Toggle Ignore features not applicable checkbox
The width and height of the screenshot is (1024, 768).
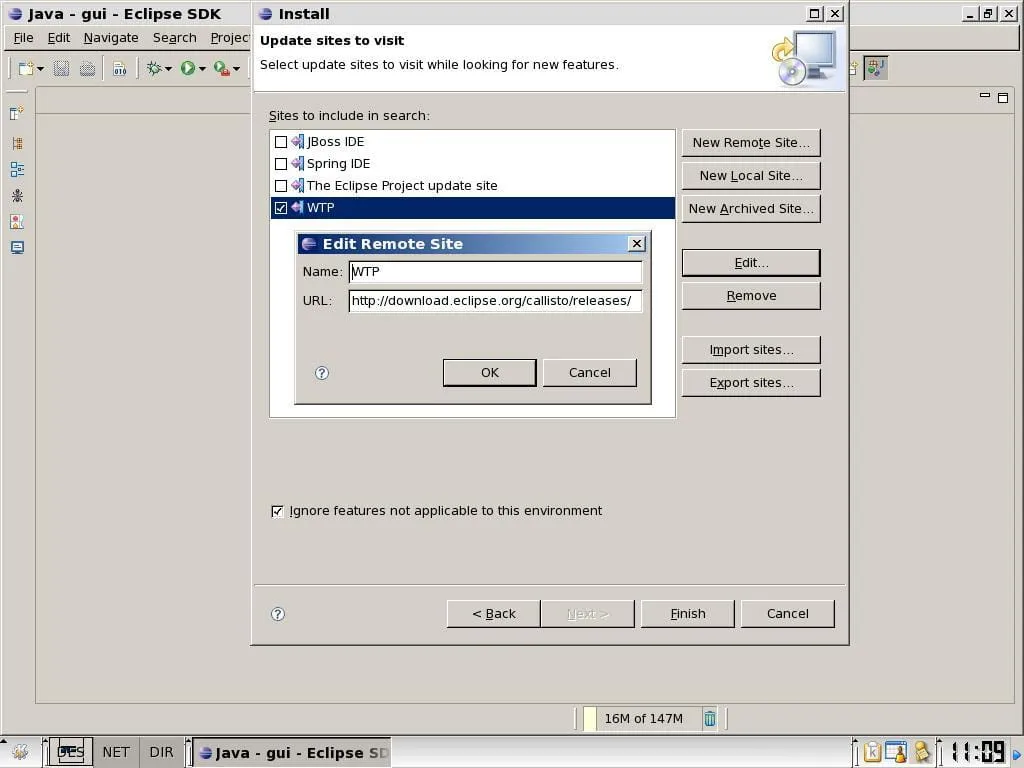[278, 511]
